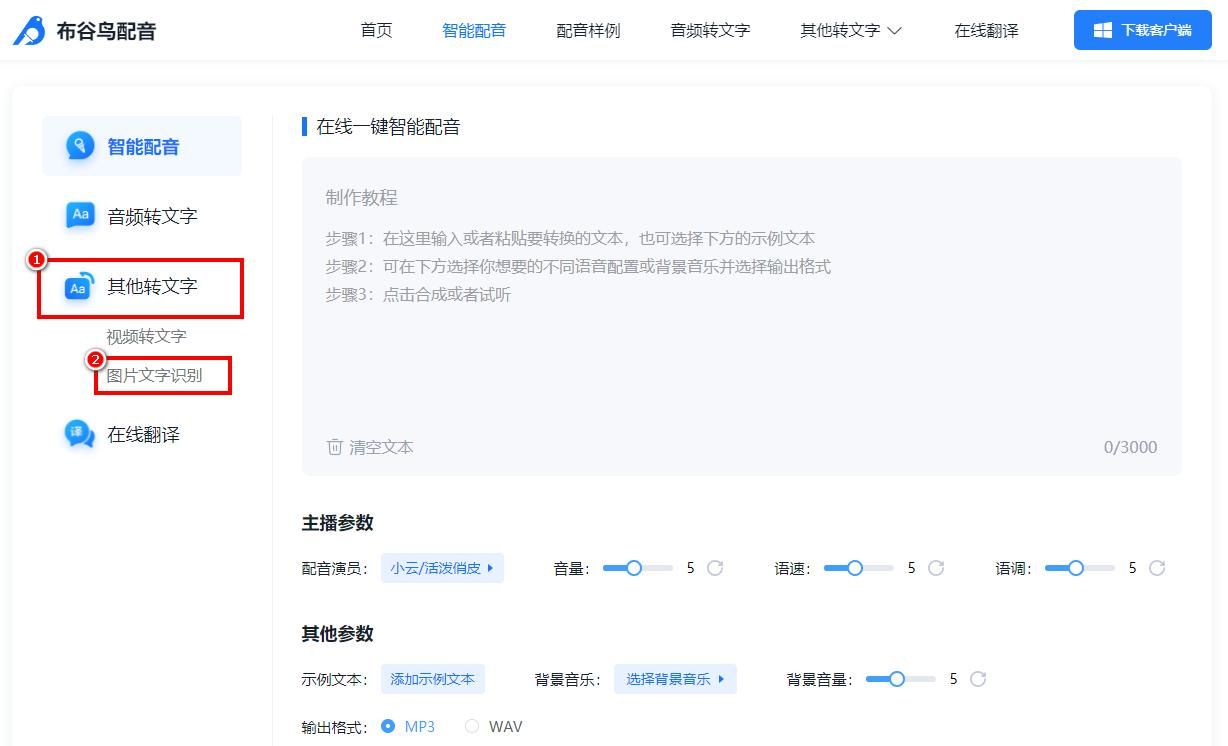Open the 在线翻译 sidebar icon
1228x746 pixels.
point(79,434)
